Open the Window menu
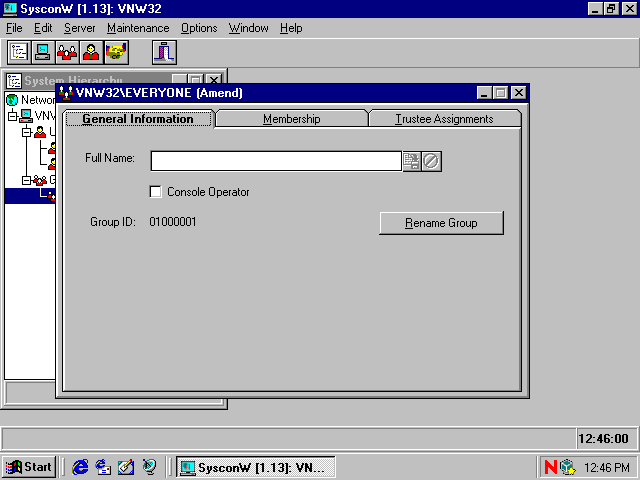The height and width of the screenshot is (480, 640). (249, 28)
